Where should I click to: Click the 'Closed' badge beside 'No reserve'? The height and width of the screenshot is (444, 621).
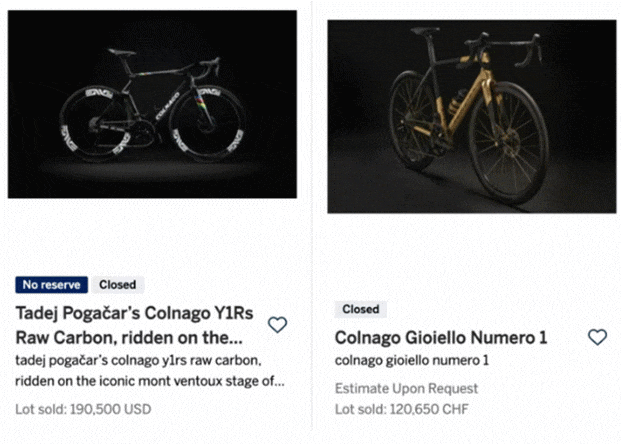[x=118, y=285]
